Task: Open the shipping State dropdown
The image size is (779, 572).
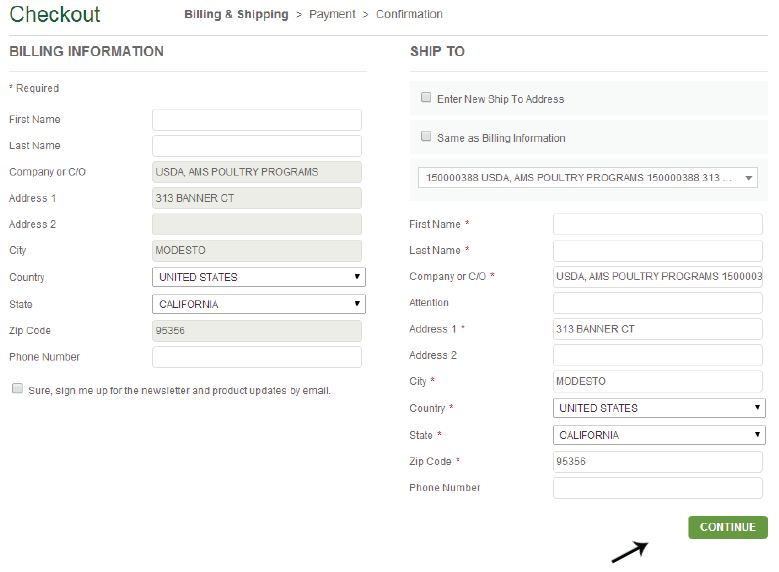Action: click(658, 435)
